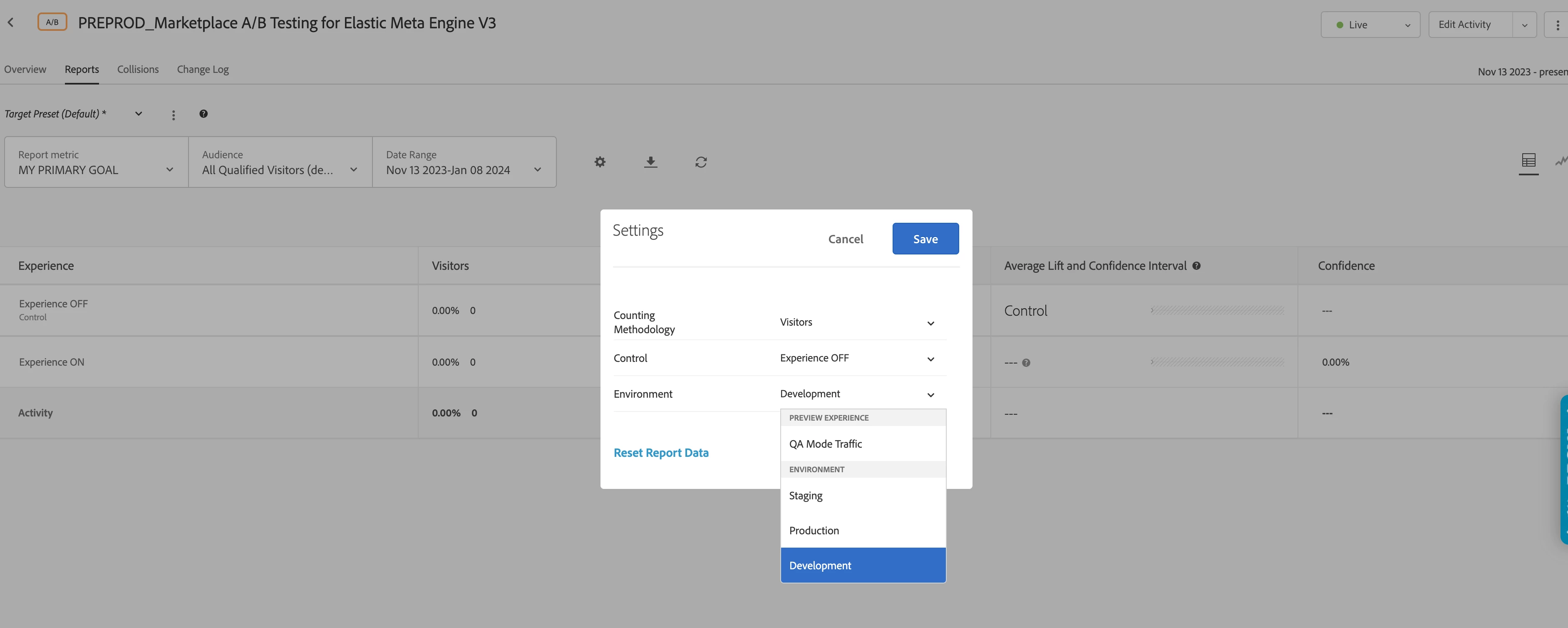1568x628 pixels.
Task: Click the download report icon
Action: 650,162
